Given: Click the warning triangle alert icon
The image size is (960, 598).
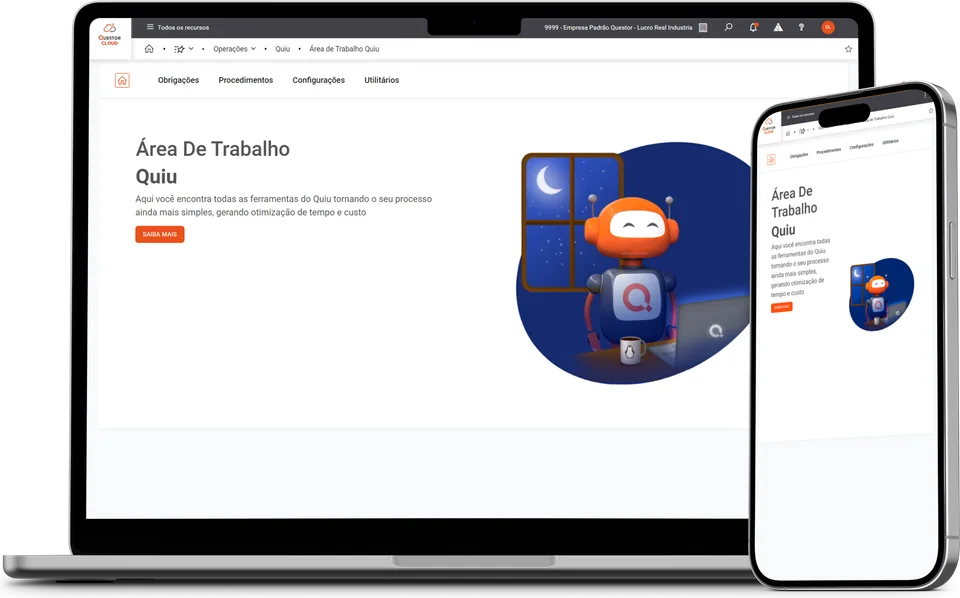Looking at the screenshot, I should (778, 27).
